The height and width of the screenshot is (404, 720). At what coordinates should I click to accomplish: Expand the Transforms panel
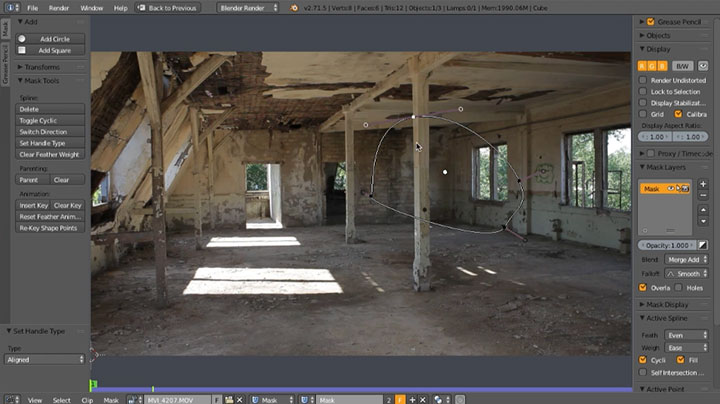(20, 67)
